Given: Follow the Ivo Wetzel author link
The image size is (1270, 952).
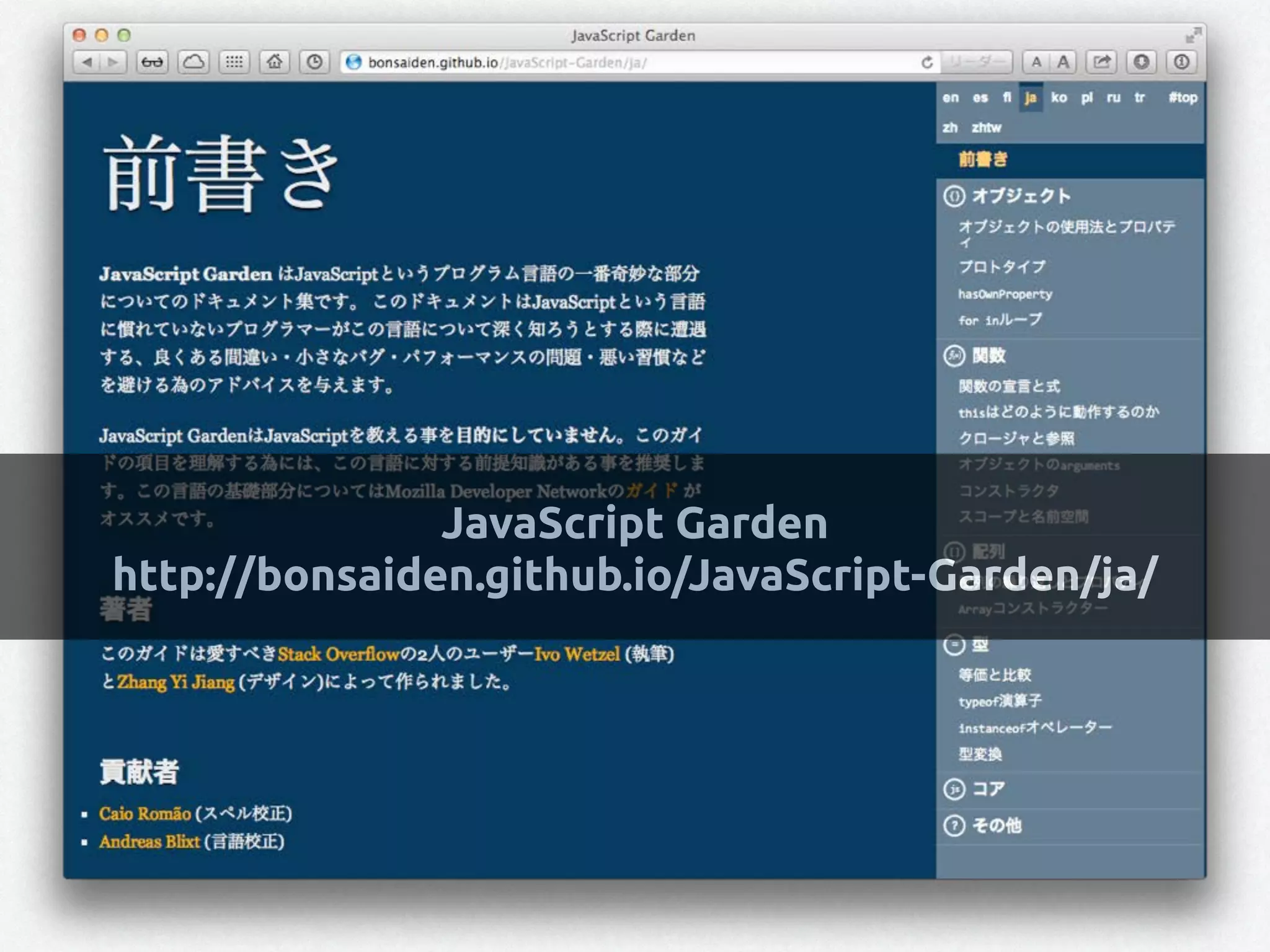Looking at the screenshot, I should (x=577, y=654).
